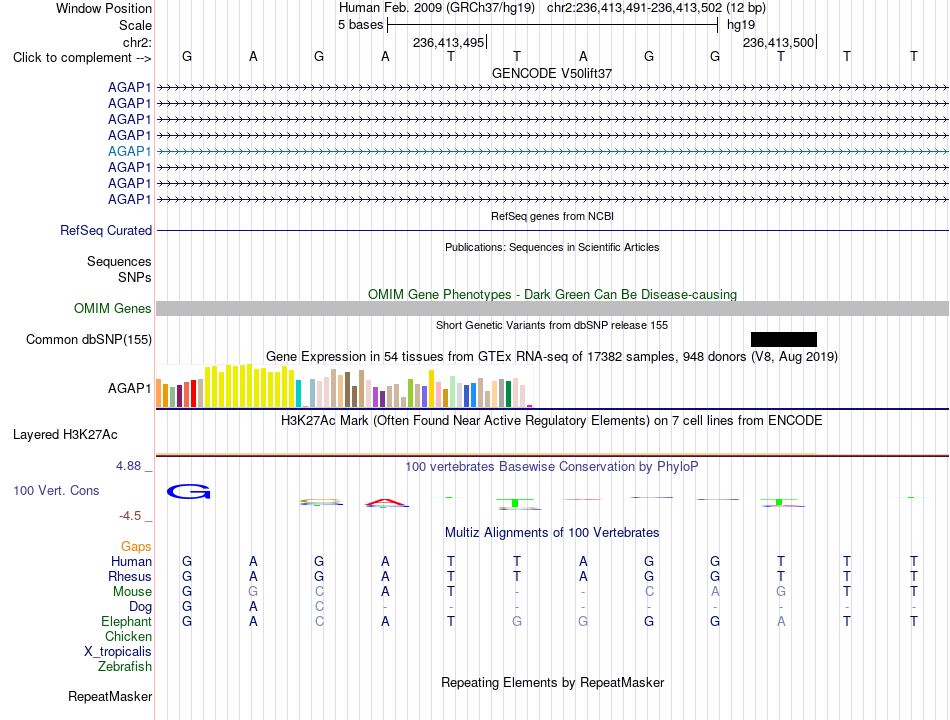Viewport: 950px width, 720px height.
Task: Click the A base in Dog row
Action: click(253, 607)
